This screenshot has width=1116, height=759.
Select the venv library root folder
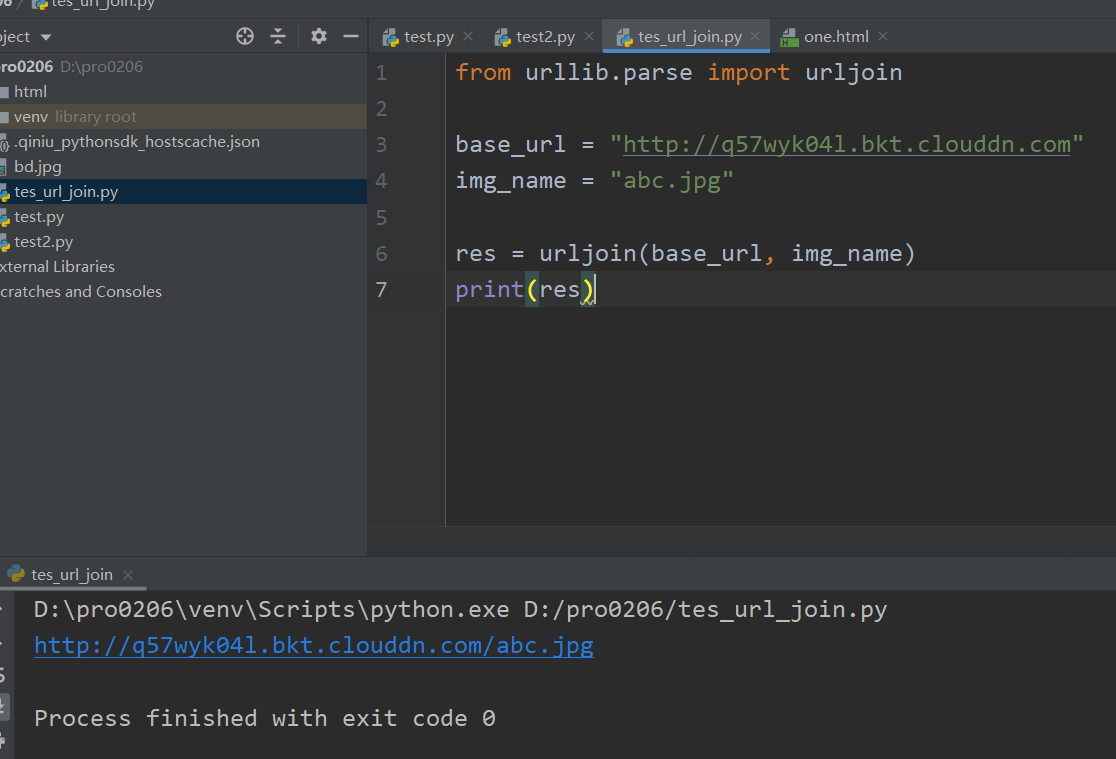[x=183, y=116]
